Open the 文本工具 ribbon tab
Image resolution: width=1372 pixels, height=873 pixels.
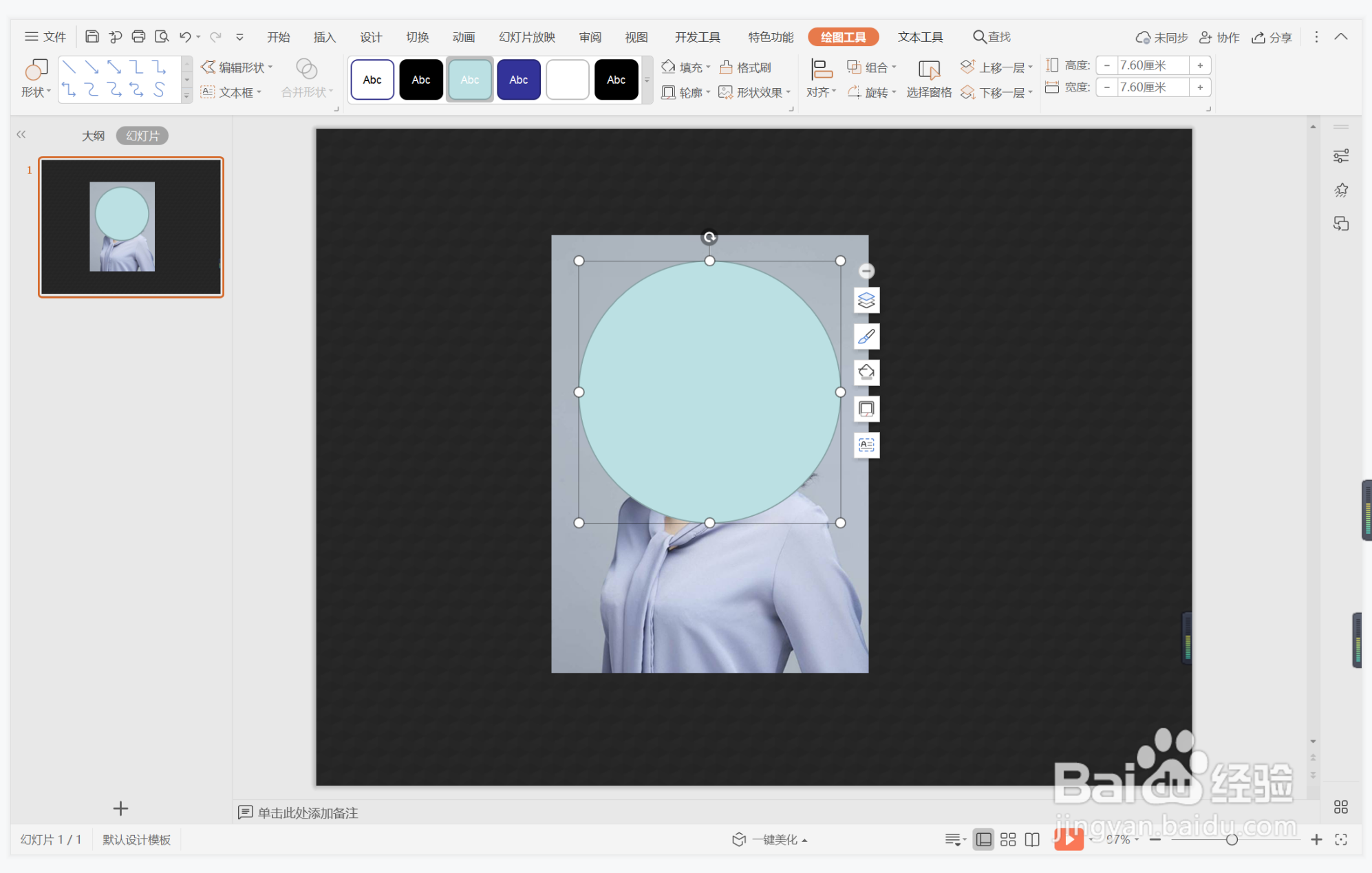pos(920,37)
